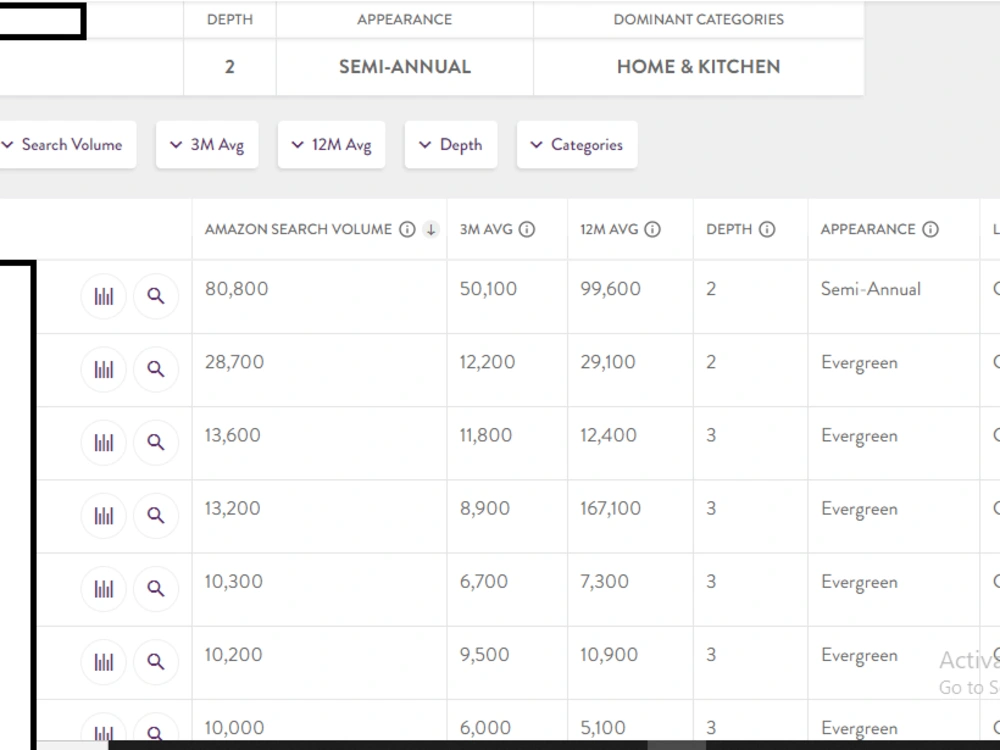Screen dimensions: 1000x750
Task: Click the 50,100 3M average value
Action: coord(488,289)
